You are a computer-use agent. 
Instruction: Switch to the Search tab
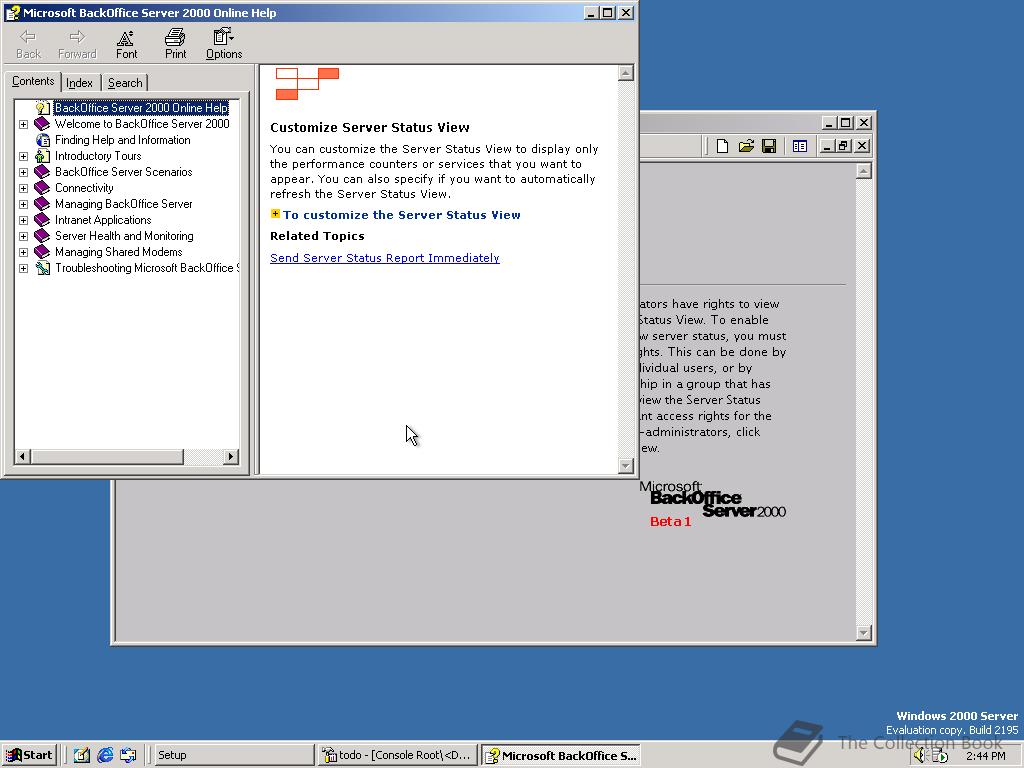tap(125, 83)
